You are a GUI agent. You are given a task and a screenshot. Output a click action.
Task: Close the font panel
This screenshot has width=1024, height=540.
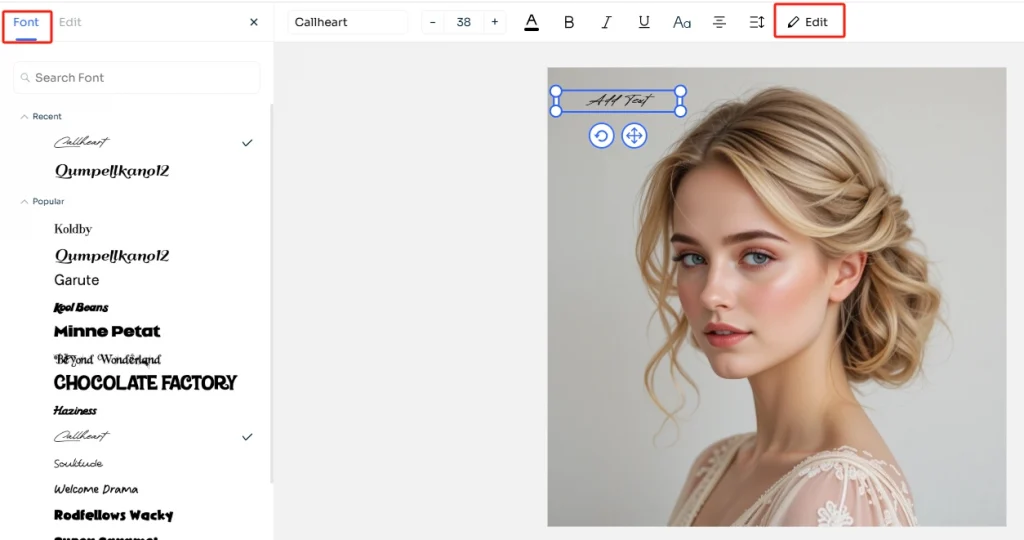click(253, 22)
